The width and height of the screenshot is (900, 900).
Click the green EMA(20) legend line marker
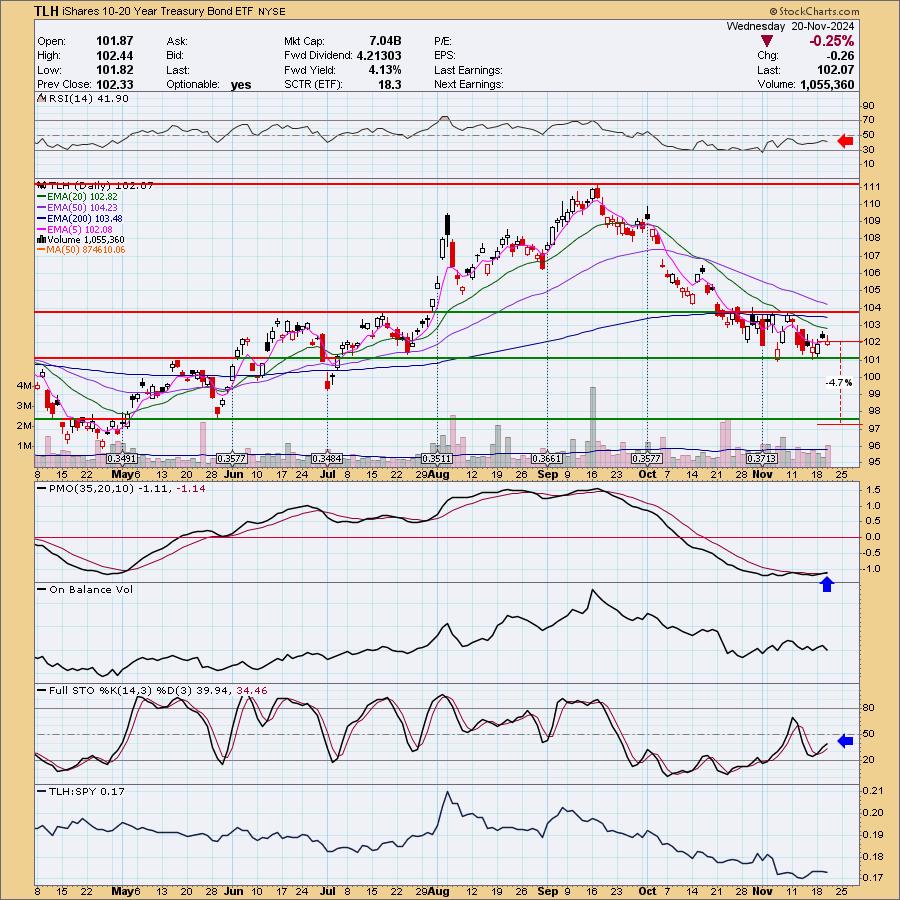click(41, 196)
